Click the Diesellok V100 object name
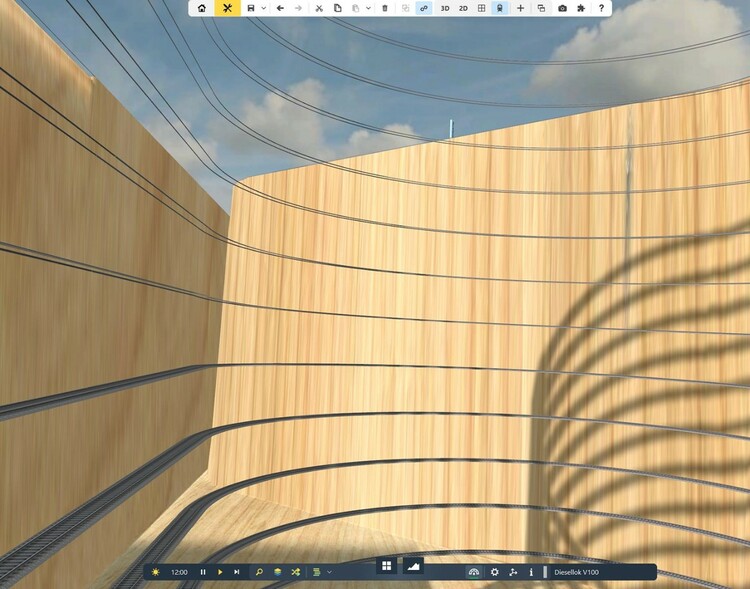The image size is (750, 589). tap(576, 572)
